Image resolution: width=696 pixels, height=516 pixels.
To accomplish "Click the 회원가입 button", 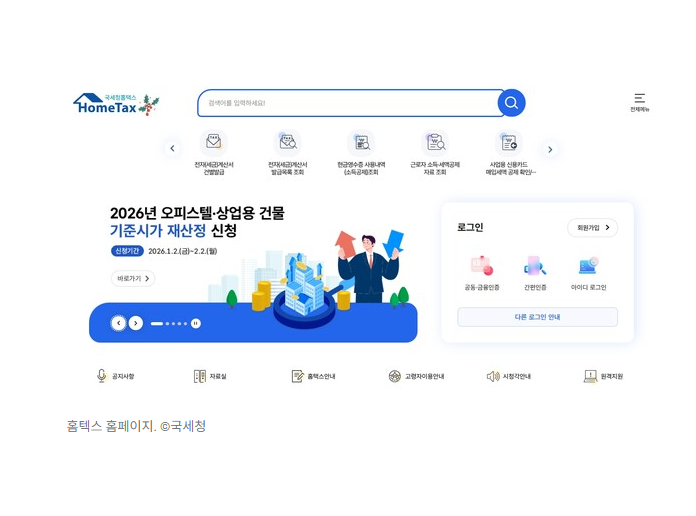I will pyautogui.click(x=593, y=227).
